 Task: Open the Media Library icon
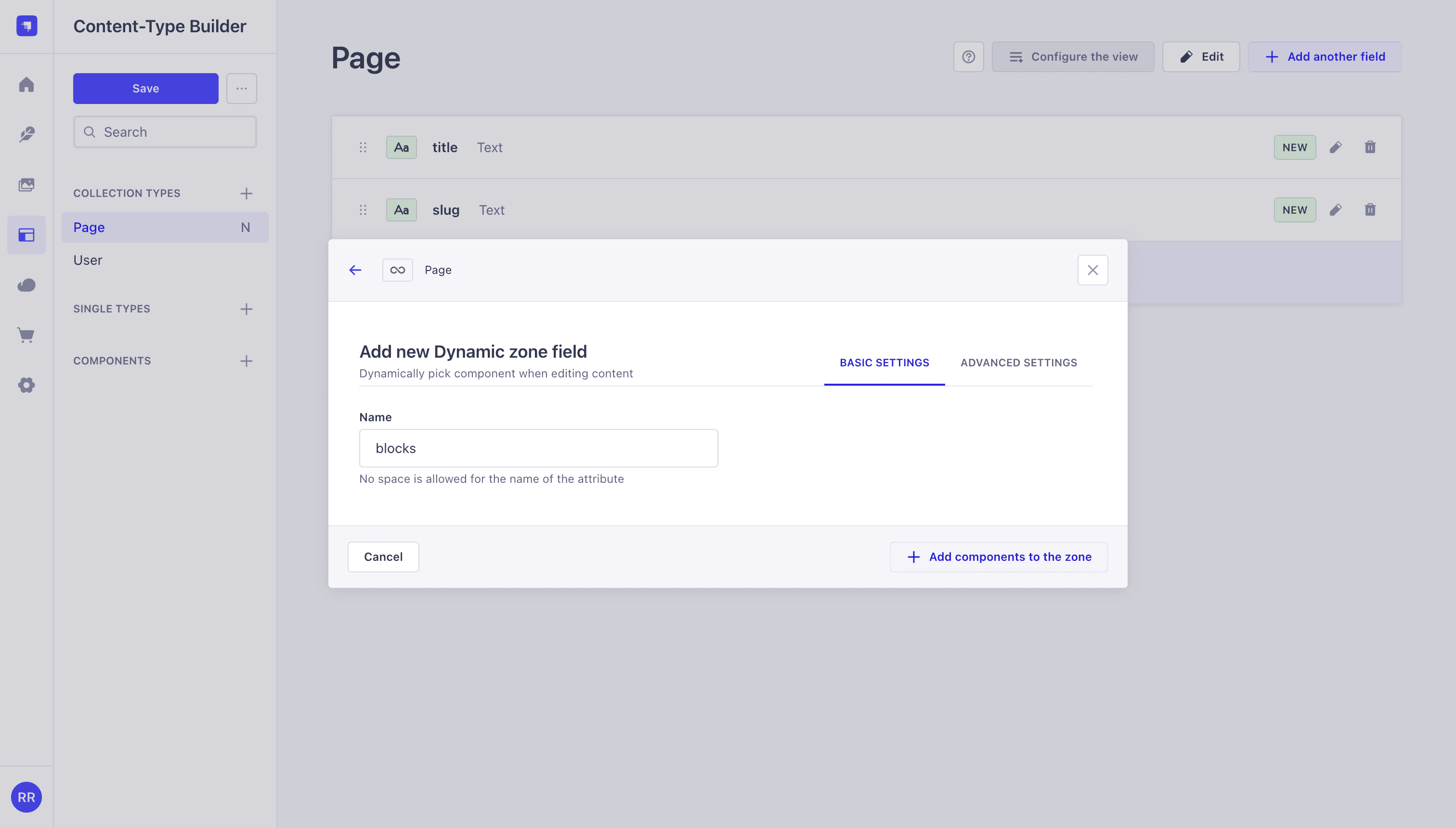coord(27,185)
